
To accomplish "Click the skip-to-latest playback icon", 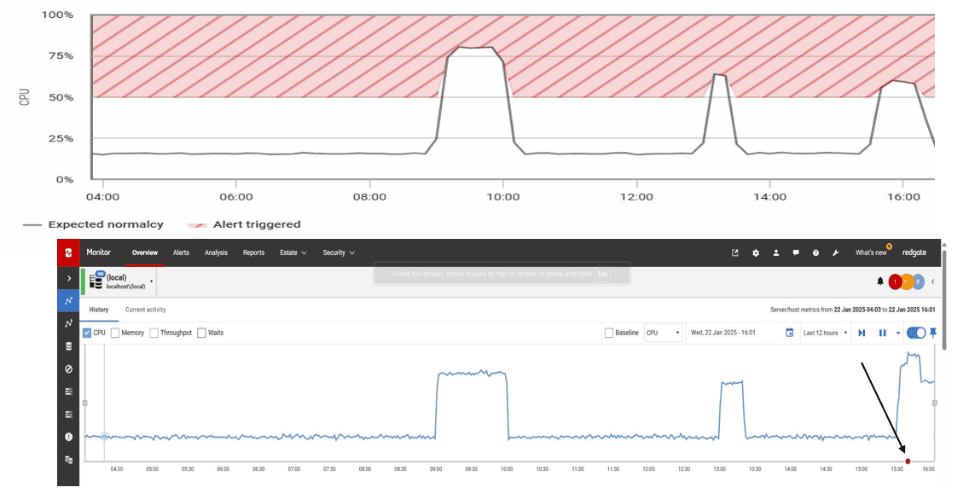I will [x=861, y=333].
